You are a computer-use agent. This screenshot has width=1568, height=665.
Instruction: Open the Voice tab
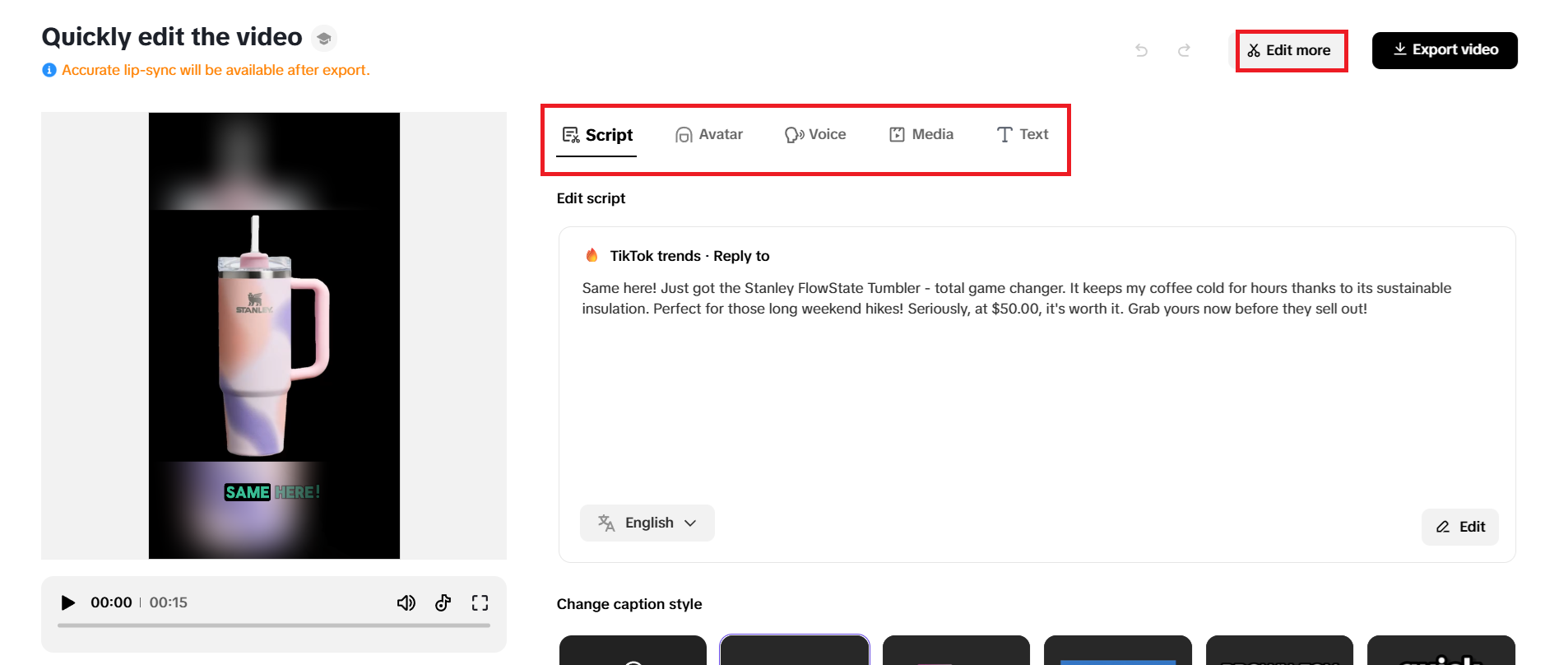point(815,134)
